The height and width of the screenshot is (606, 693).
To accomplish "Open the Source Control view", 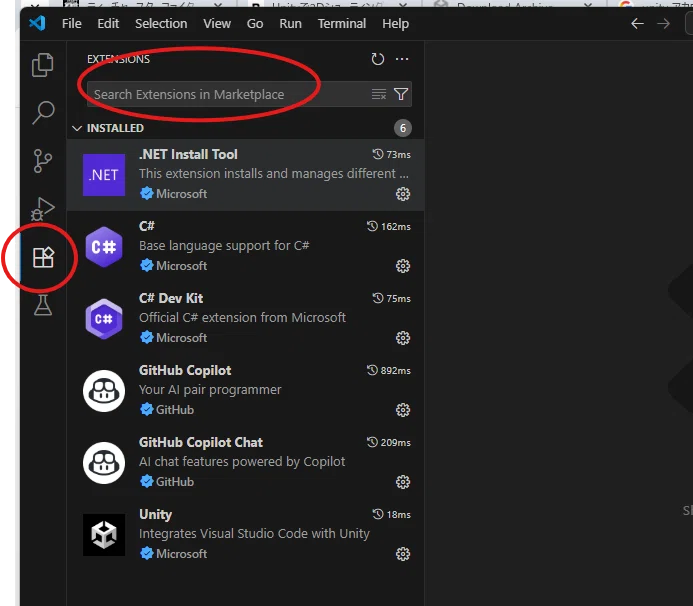I will (x=43, y=161).
